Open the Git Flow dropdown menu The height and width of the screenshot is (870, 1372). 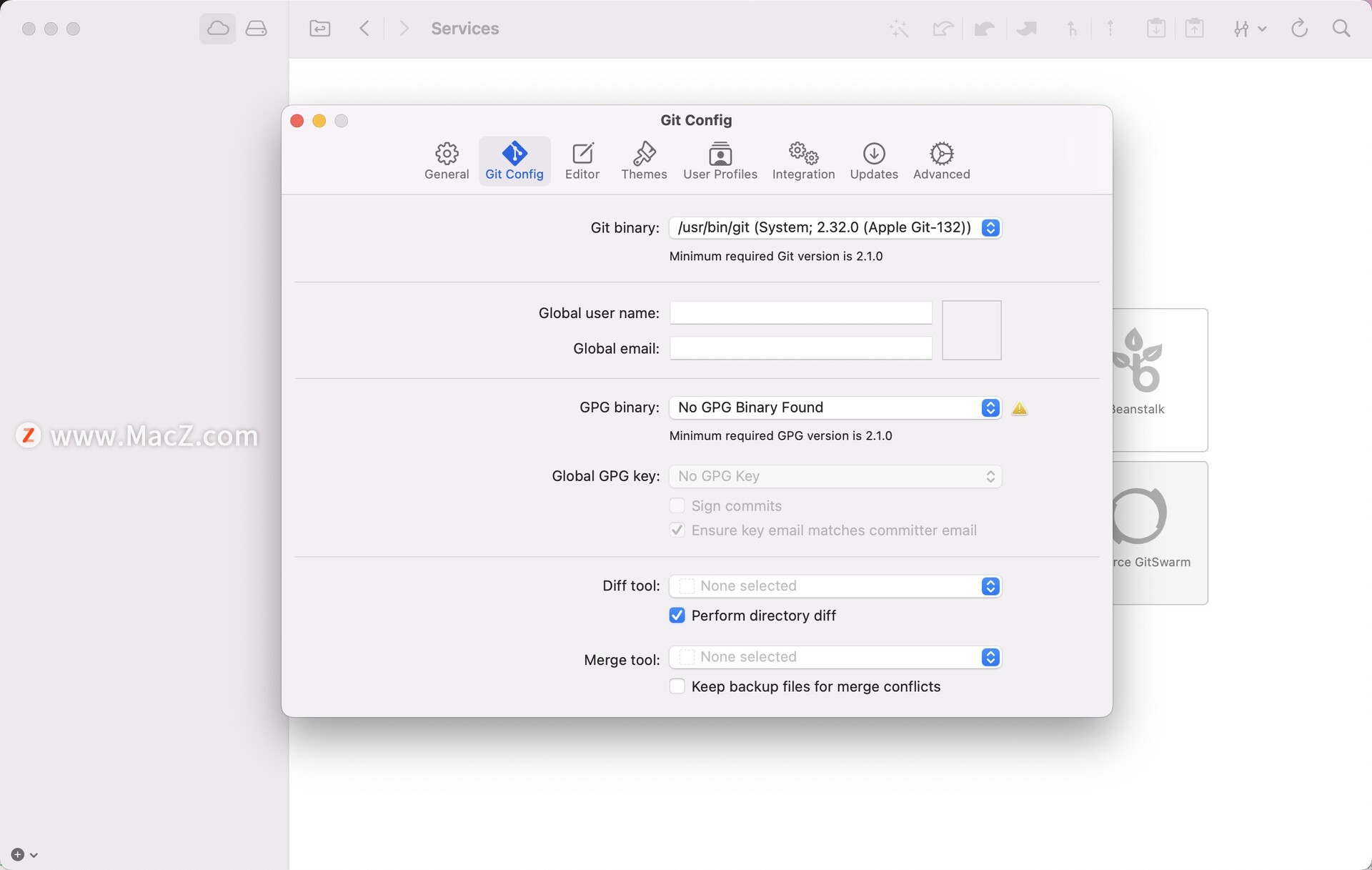click(x=1250, y=29)
